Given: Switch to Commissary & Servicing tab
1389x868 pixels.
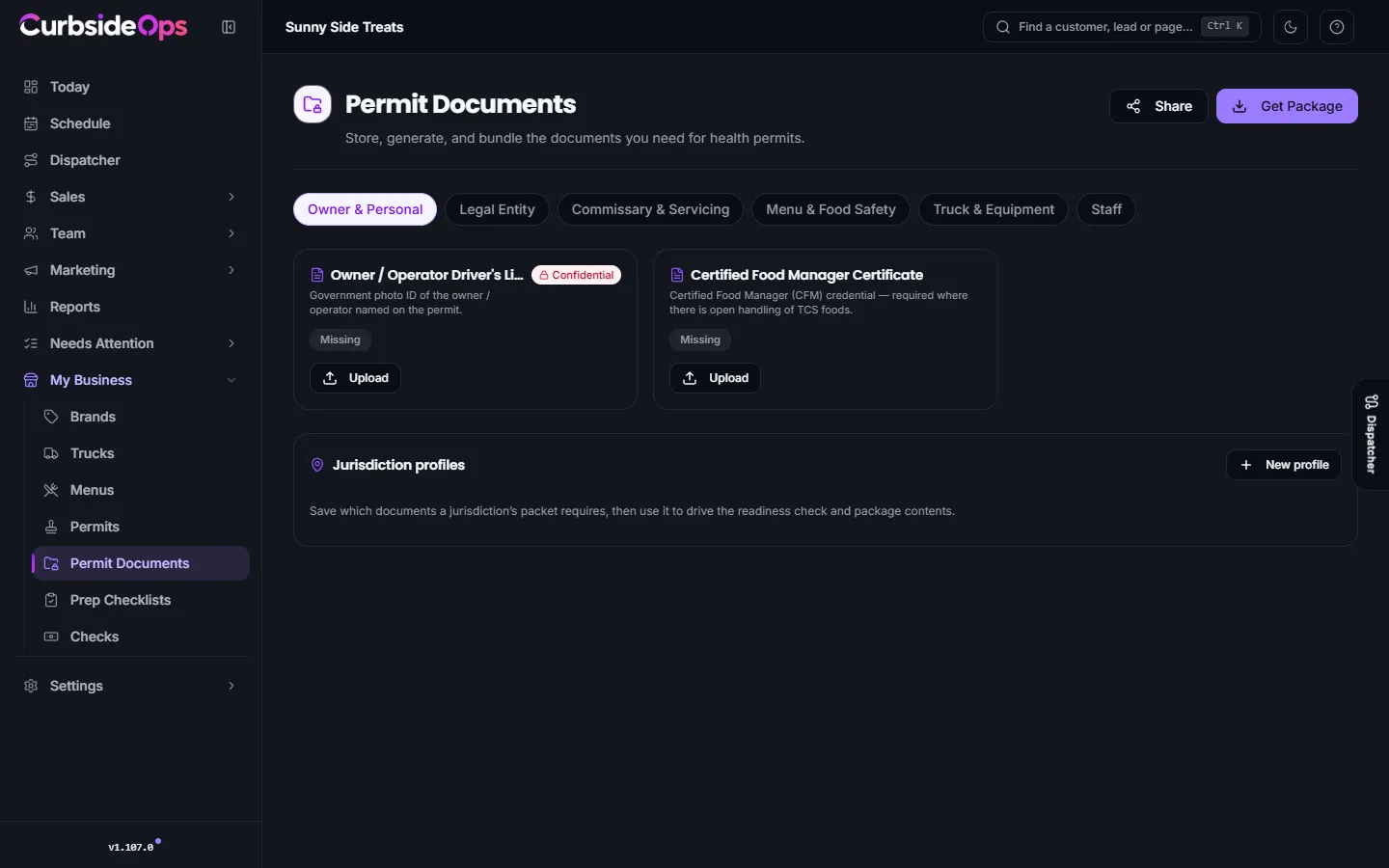Looking at the screenshot, I should tap(650, 209).
